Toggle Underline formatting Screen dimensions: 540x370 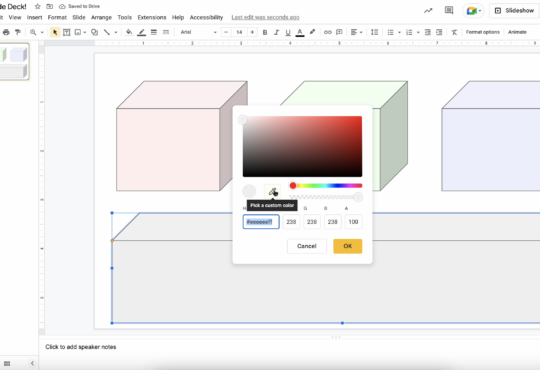pos(288,32)
